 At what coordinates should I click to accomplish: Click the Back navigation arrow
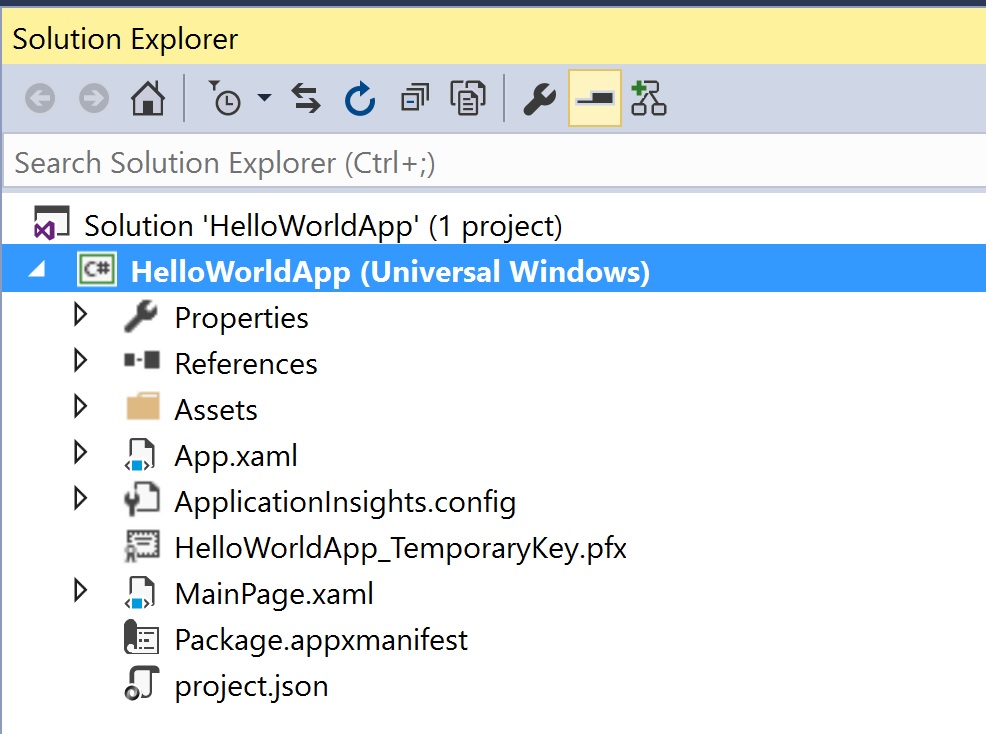tap(40, 98)
